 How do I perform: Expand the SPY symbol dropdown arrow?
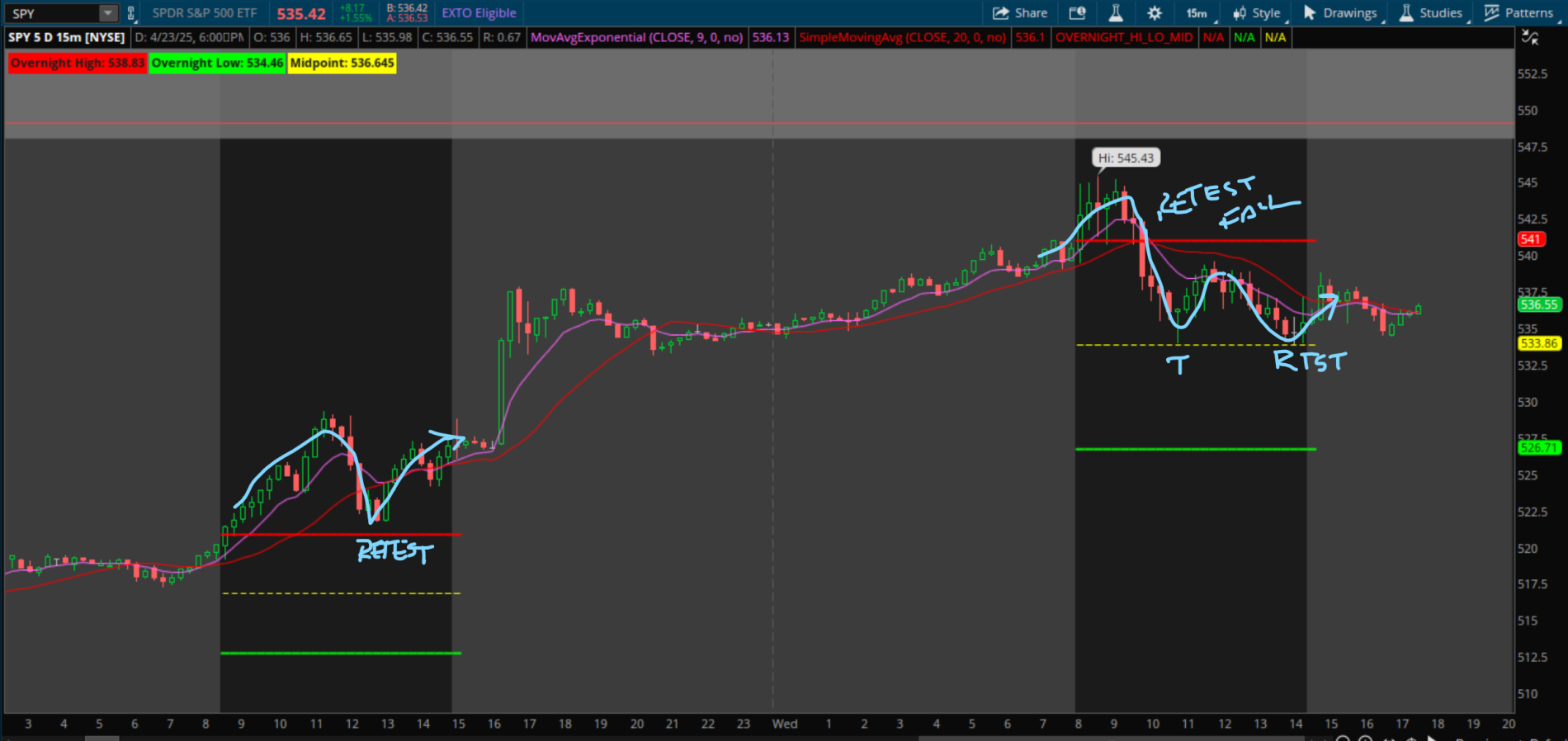point(108,13)
